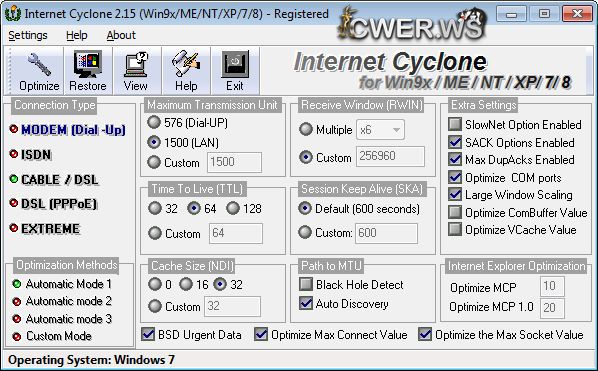Open the Settings menu

(x=28, y=35)
